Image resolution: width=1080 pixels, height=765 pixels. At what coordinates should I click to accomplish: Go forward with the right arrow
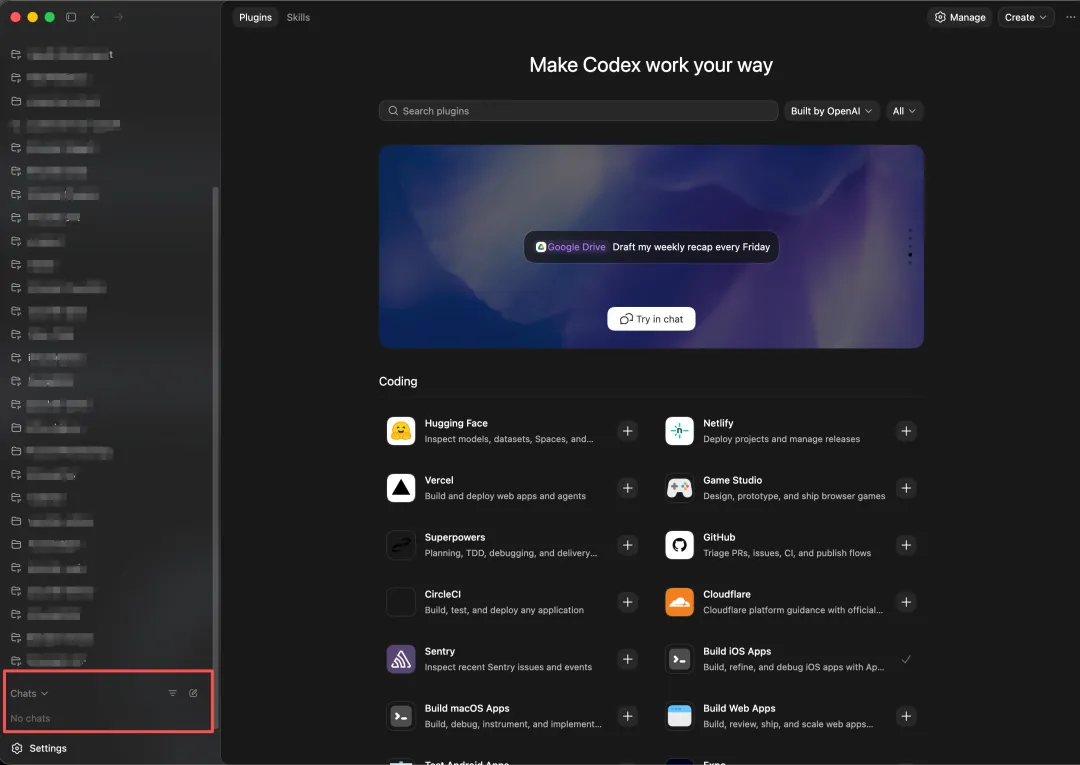[x=118, y=17]
